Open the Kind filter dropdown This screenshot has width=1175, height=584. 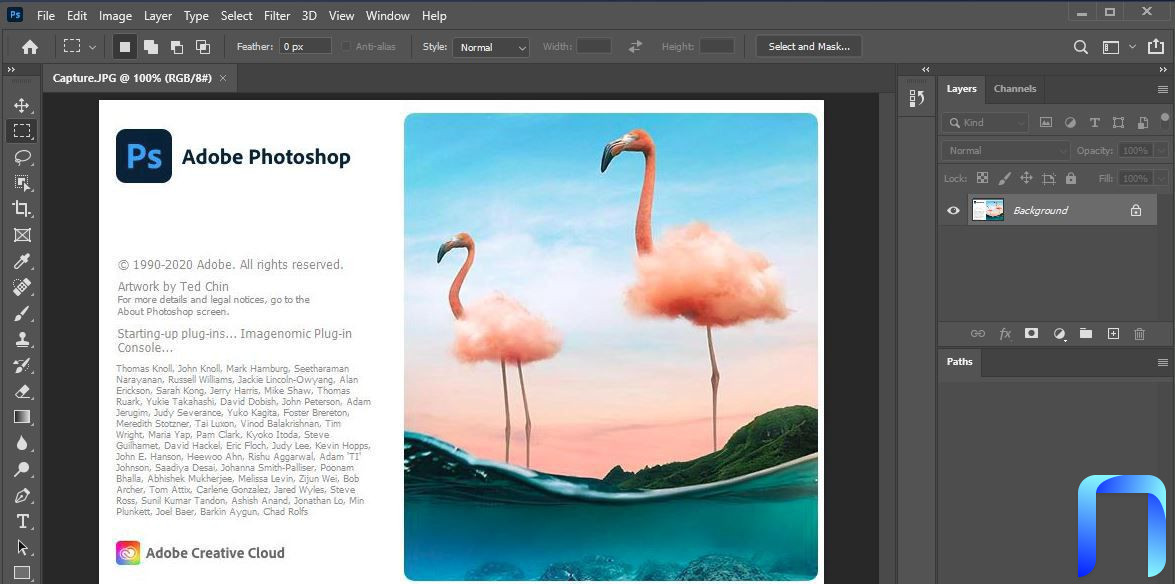986,122
